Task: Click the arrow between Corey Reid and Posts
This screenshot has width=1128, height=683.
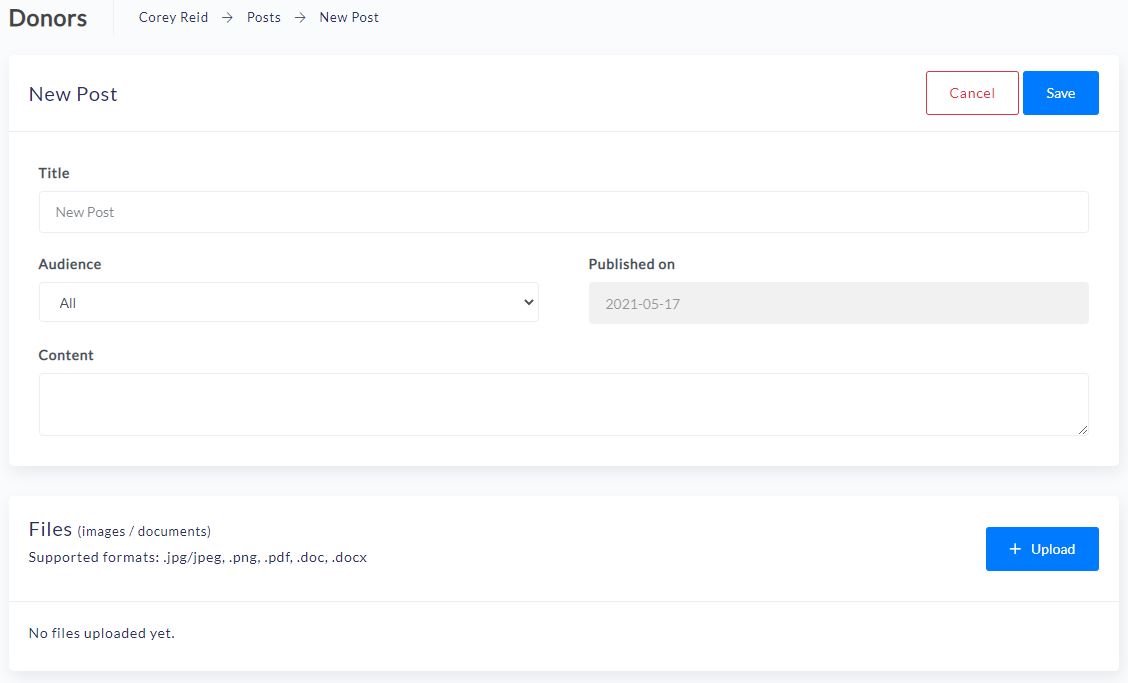Action: 228,17
